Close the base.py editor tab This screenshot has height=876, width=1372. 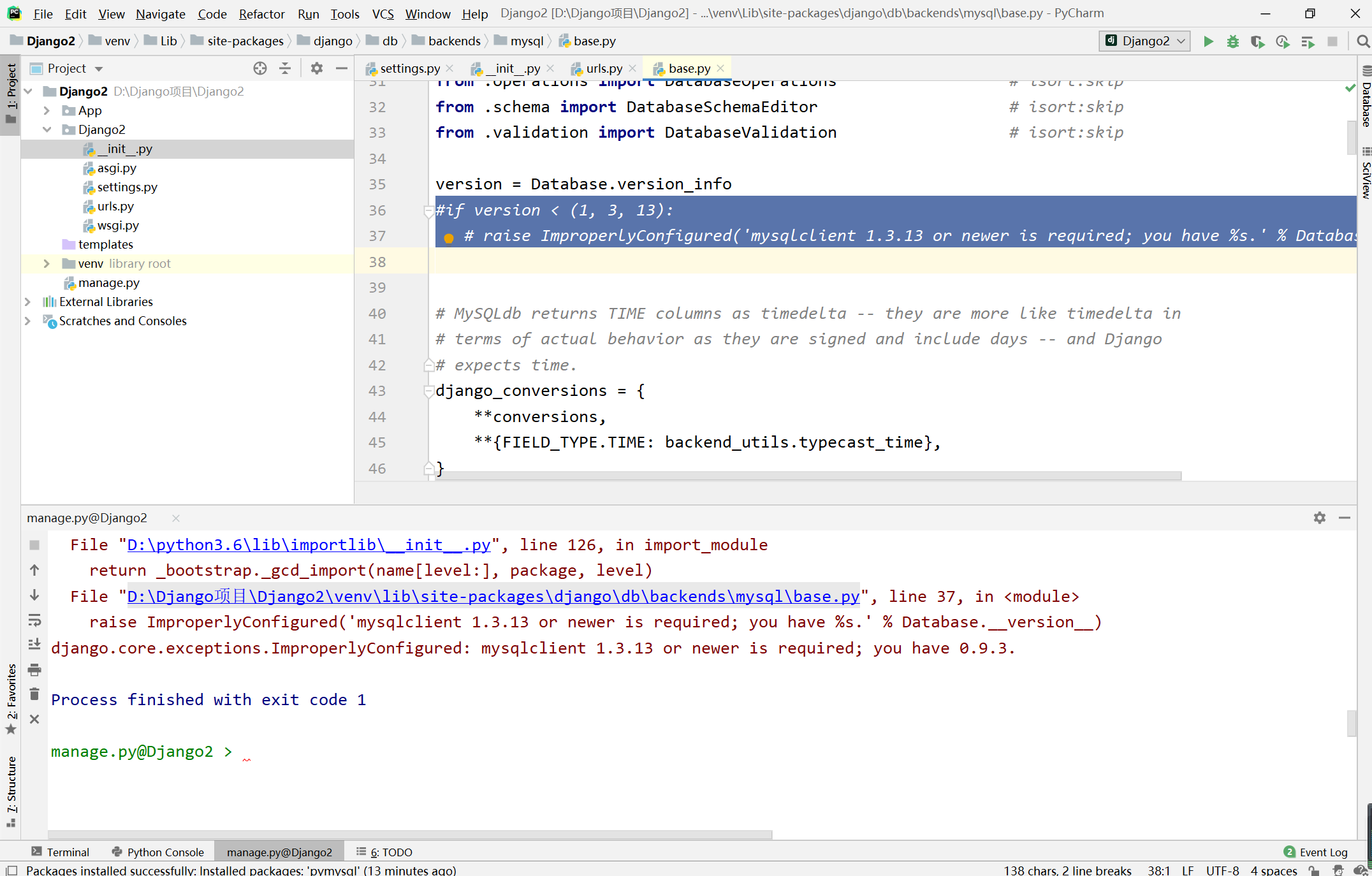pos(720,68)
